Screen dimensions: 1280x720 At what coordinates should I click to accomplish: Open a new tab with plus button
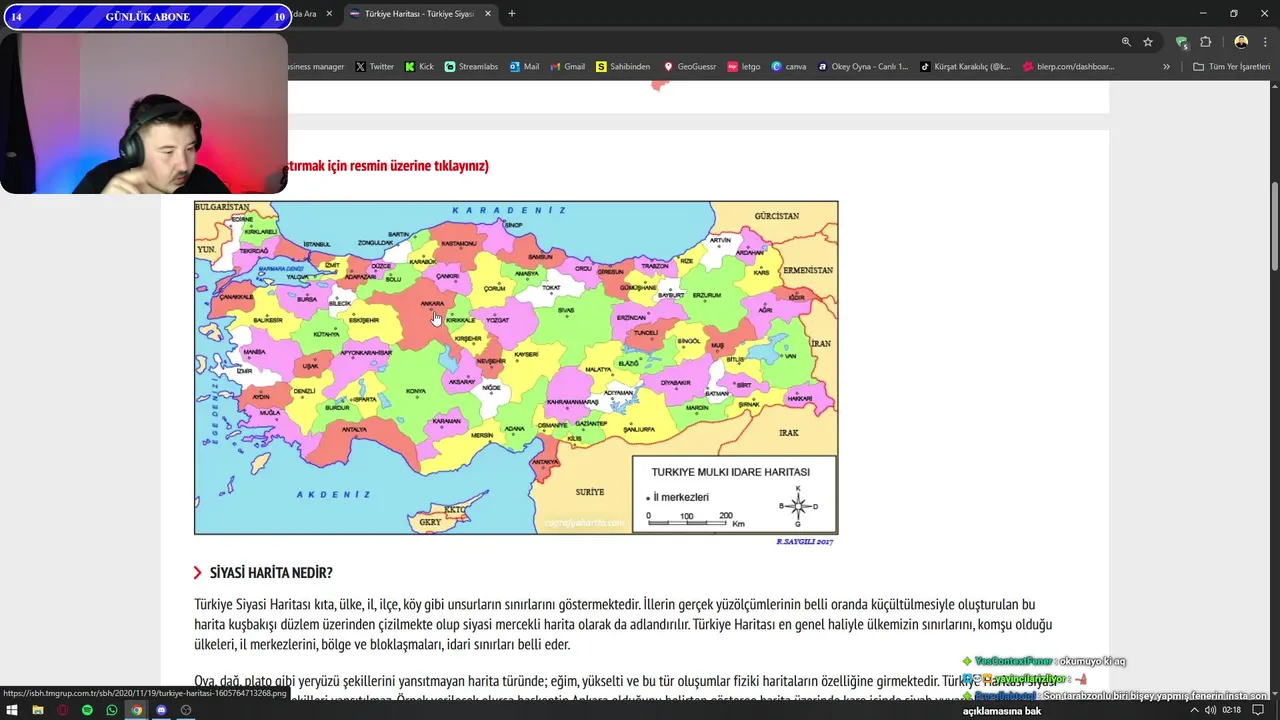(512, 14)
